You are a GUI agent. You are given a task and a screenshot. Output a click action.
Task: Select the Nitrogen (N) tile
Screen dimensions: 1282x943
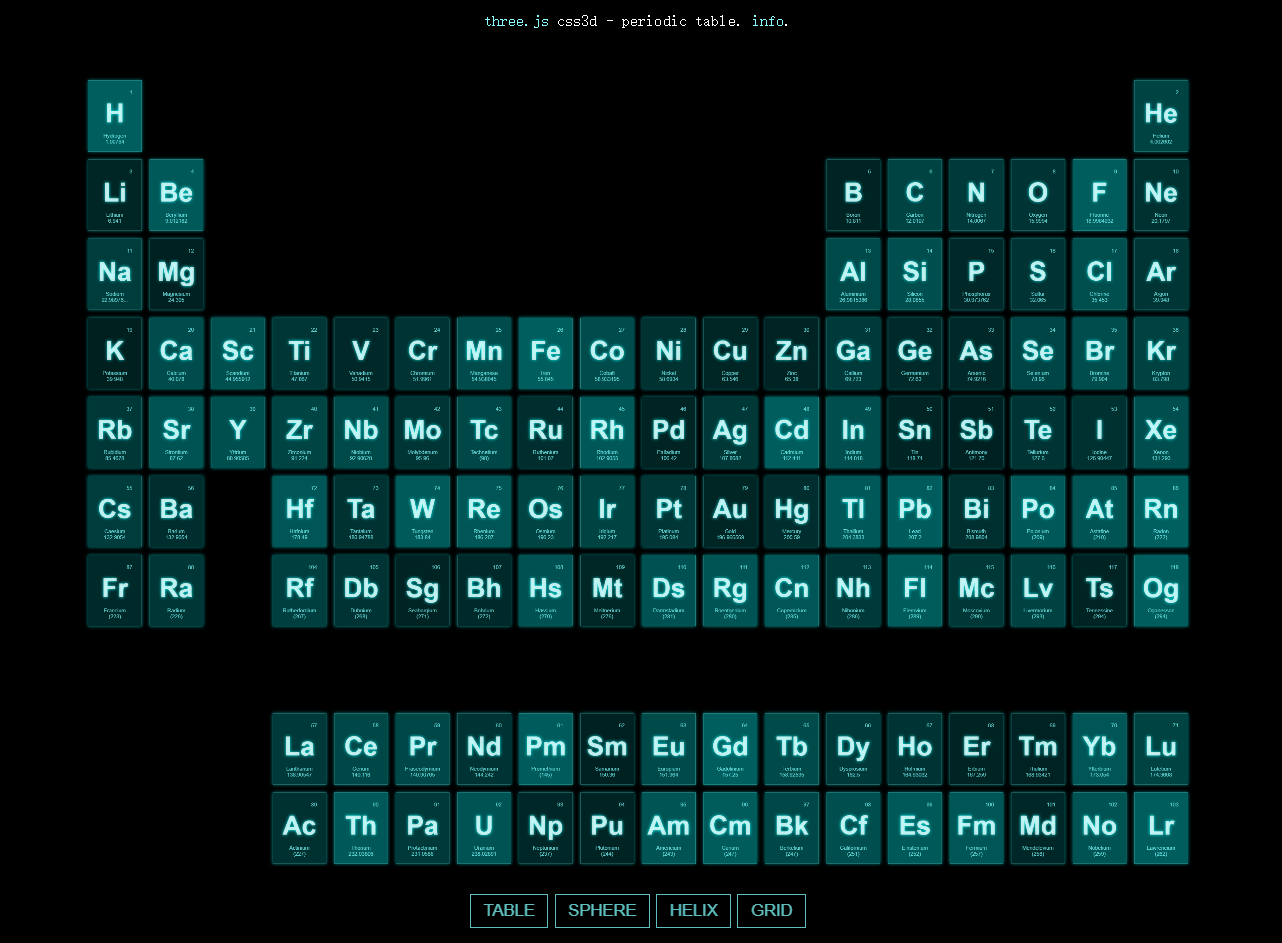976,195
